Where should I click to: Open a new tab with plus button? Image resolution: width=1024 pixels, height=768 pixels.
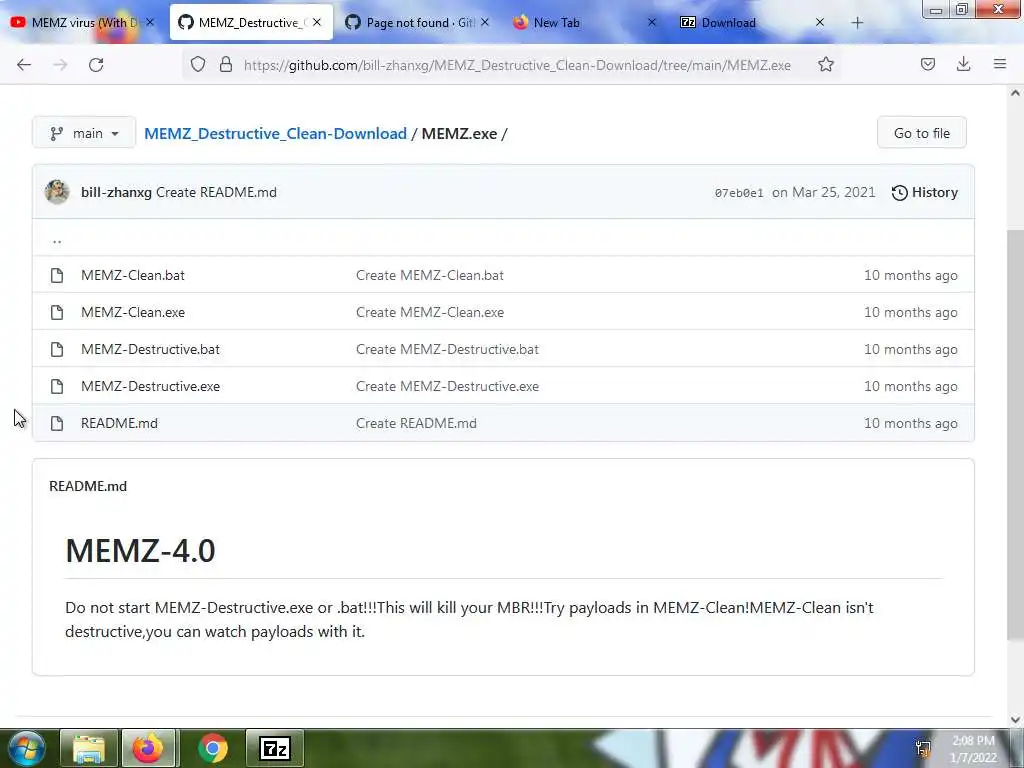tap(857, 23)
